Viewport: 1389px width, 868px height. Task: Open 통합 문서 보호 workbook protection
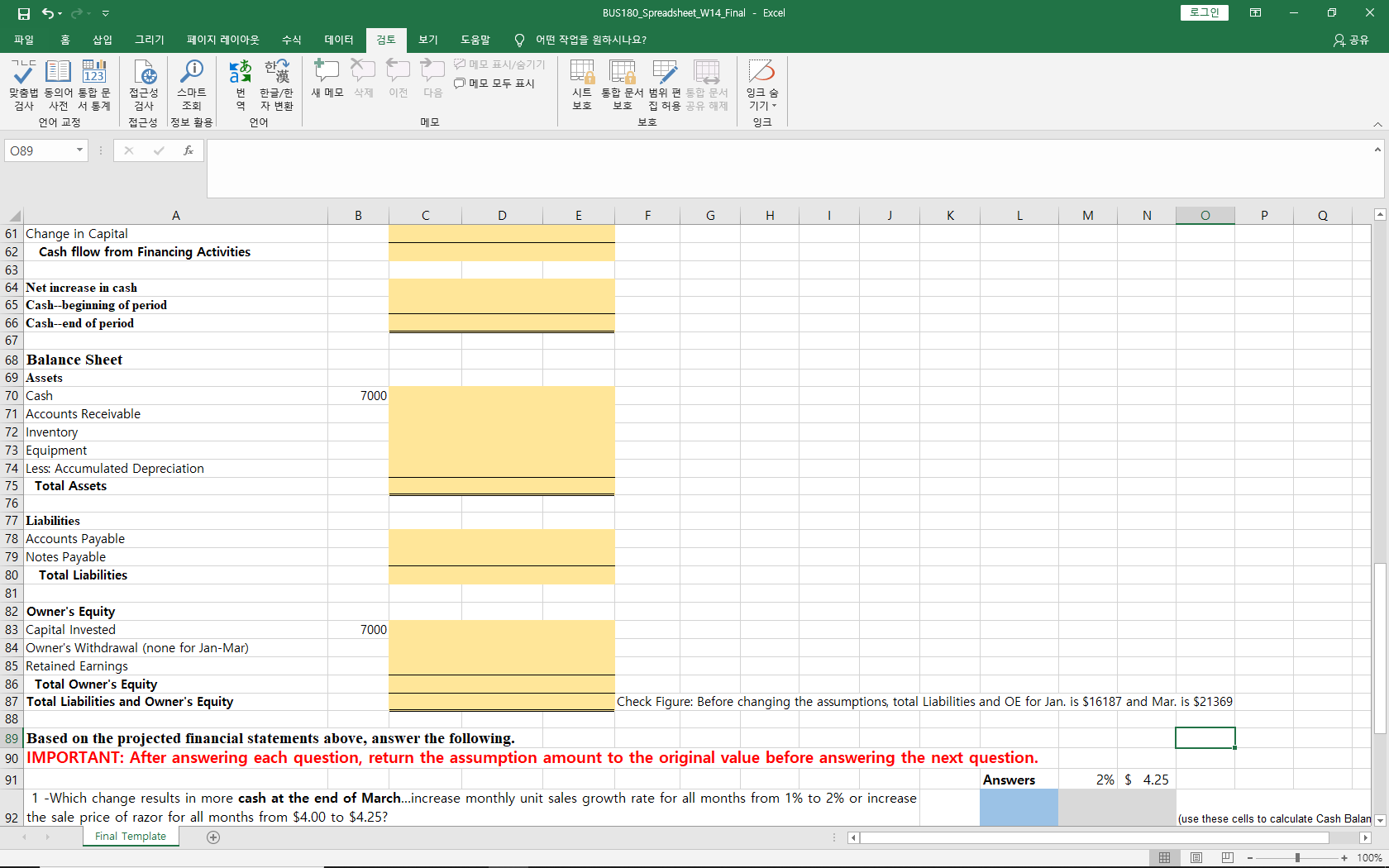coord(623,83)
